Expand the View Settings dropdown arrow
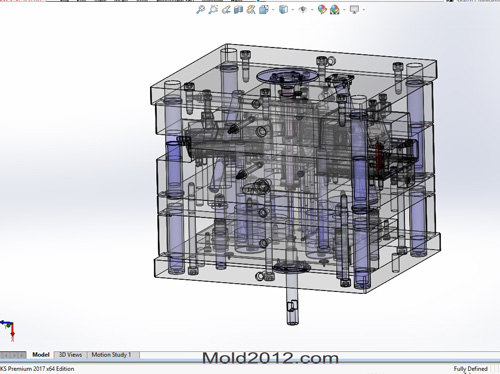The height and width of the screenshot is (374, 500). [x=363, y=10]
